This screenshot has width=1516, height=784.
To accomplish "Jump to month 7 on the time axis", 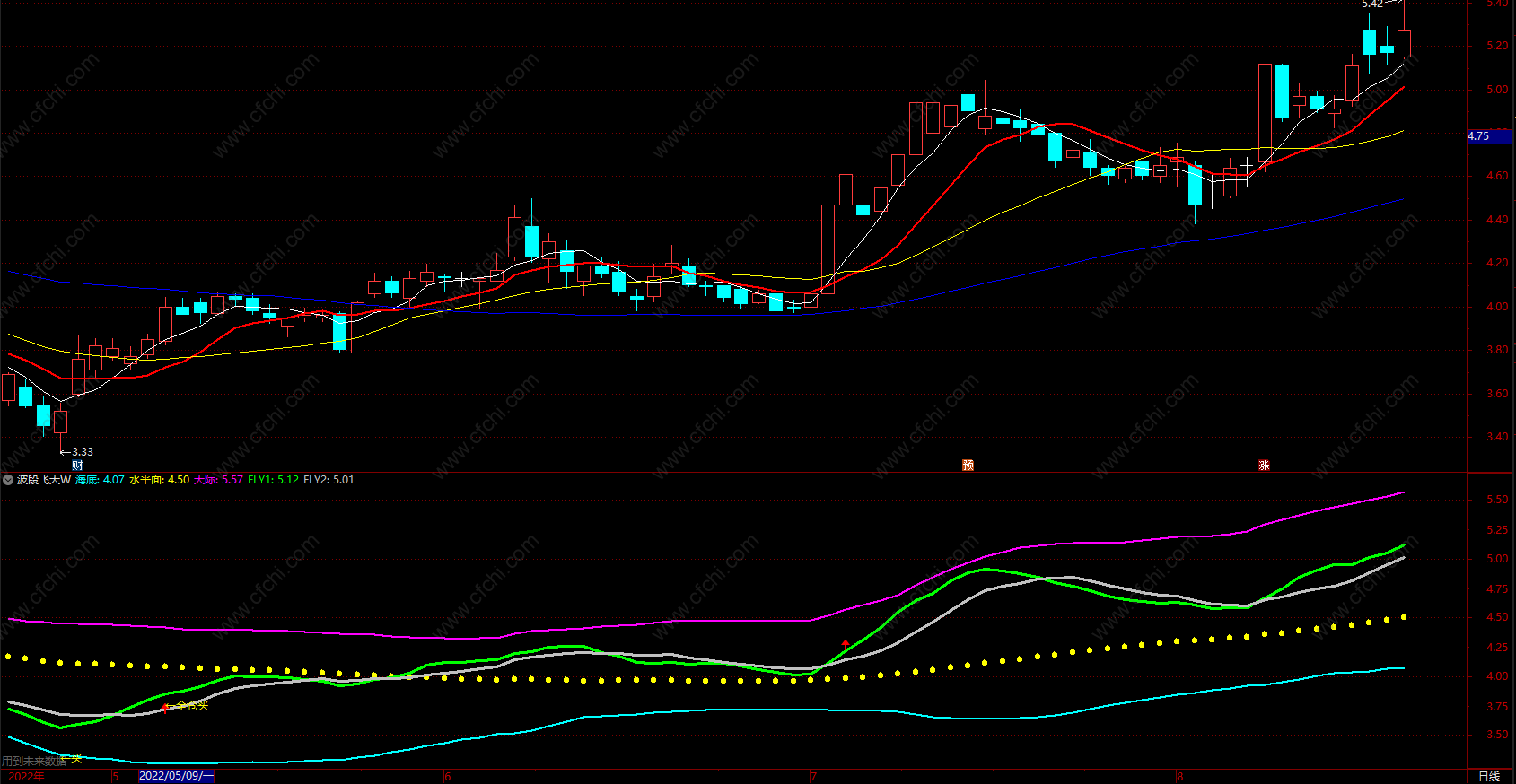I will (813, 777).
